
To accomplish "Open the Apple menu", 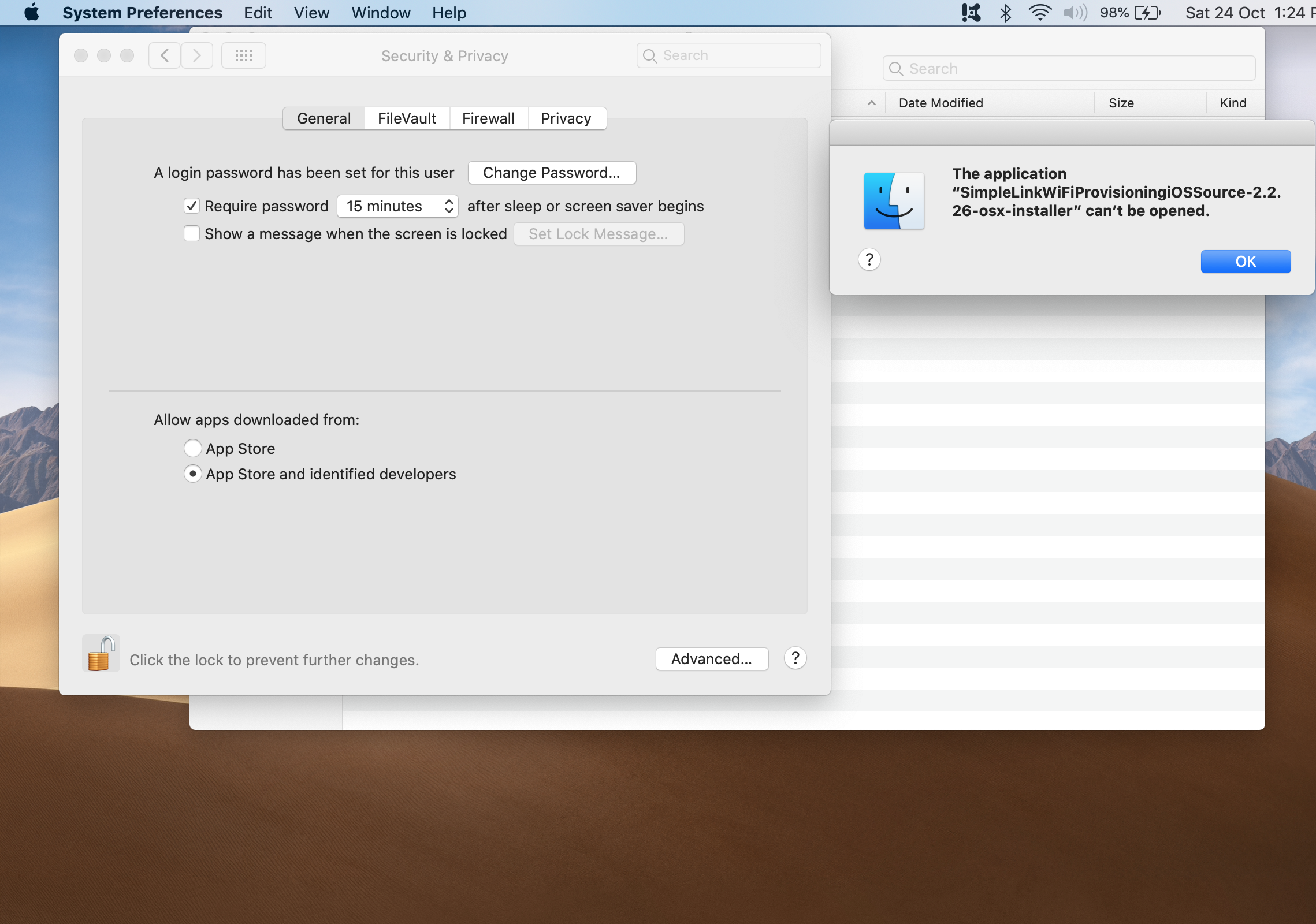I will tap(32, 13).
